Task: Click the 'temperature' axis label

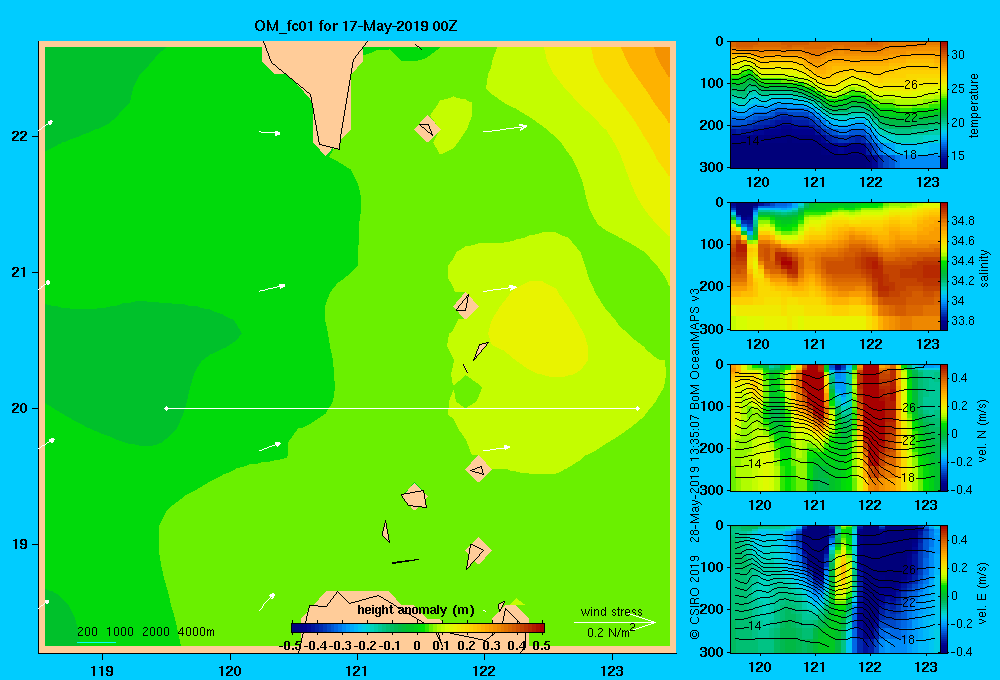Action: click(x=974, y=105)
